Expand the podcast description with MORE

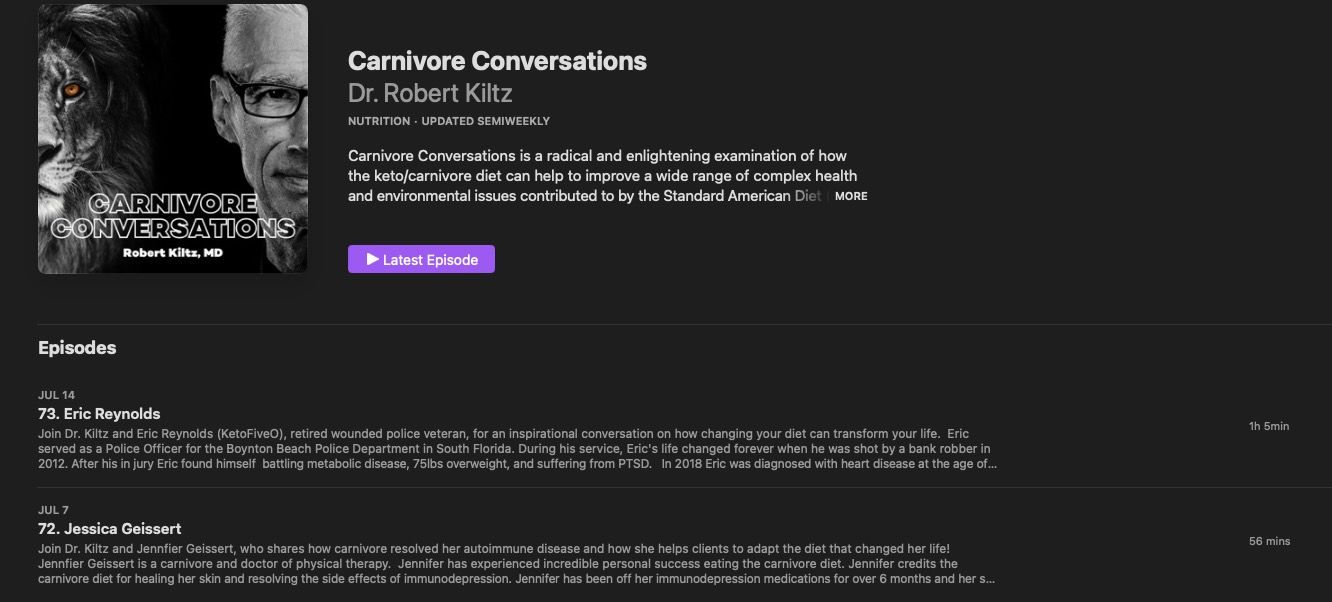pos(853,196)
